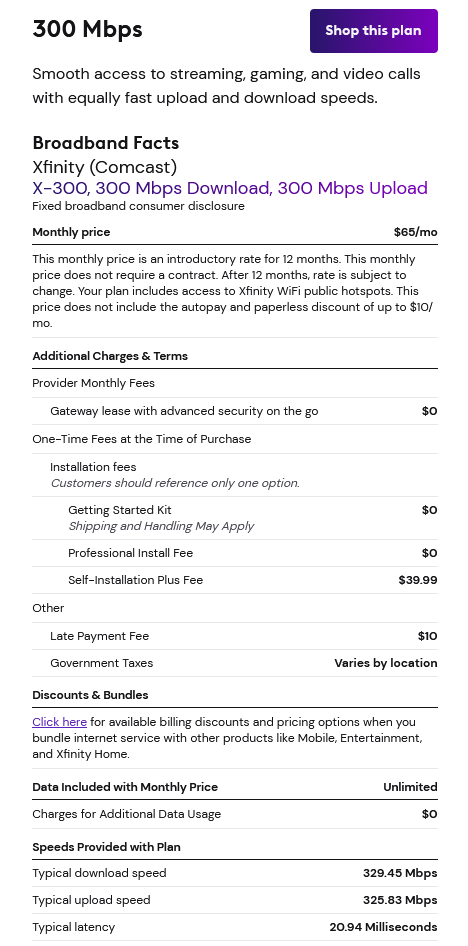
Task: Select the Typical download speed value
Action: pos(400,873)
